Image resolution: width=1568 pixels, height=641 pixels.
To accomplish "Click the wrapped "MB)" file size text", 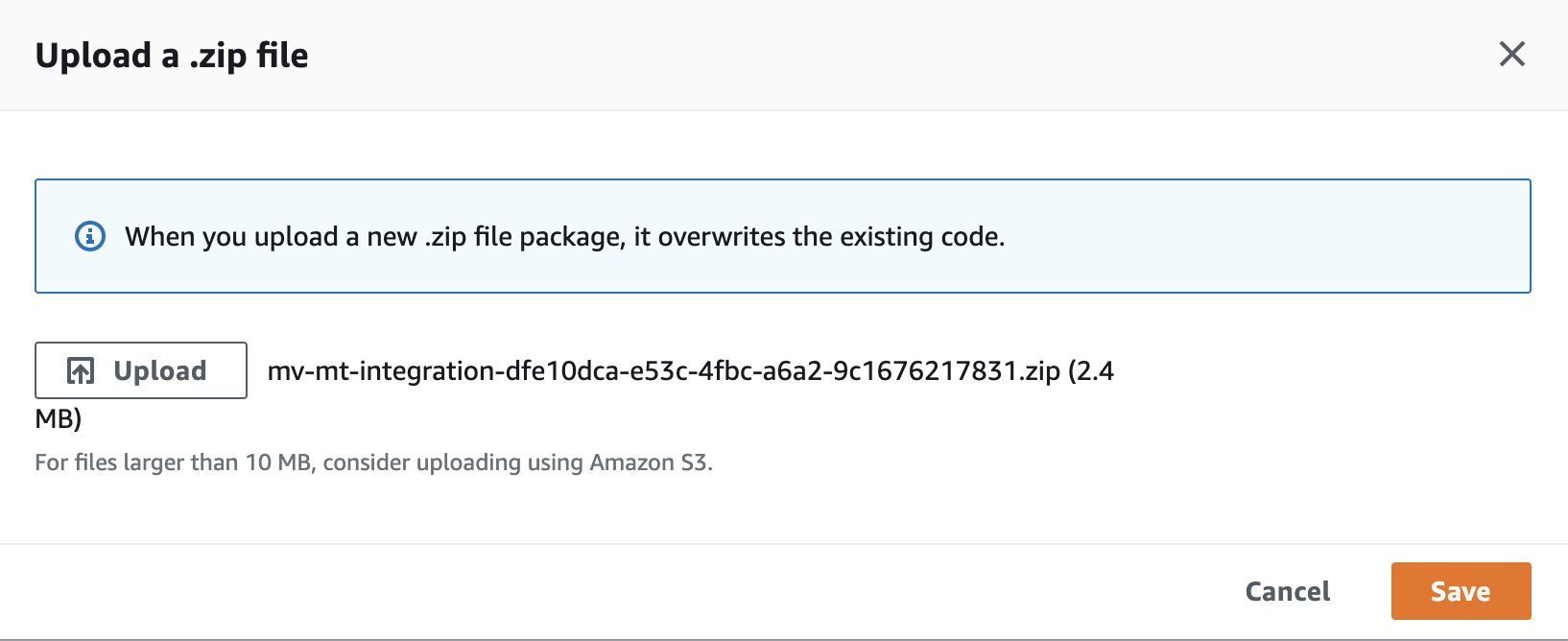I will [x=59, y=419].
